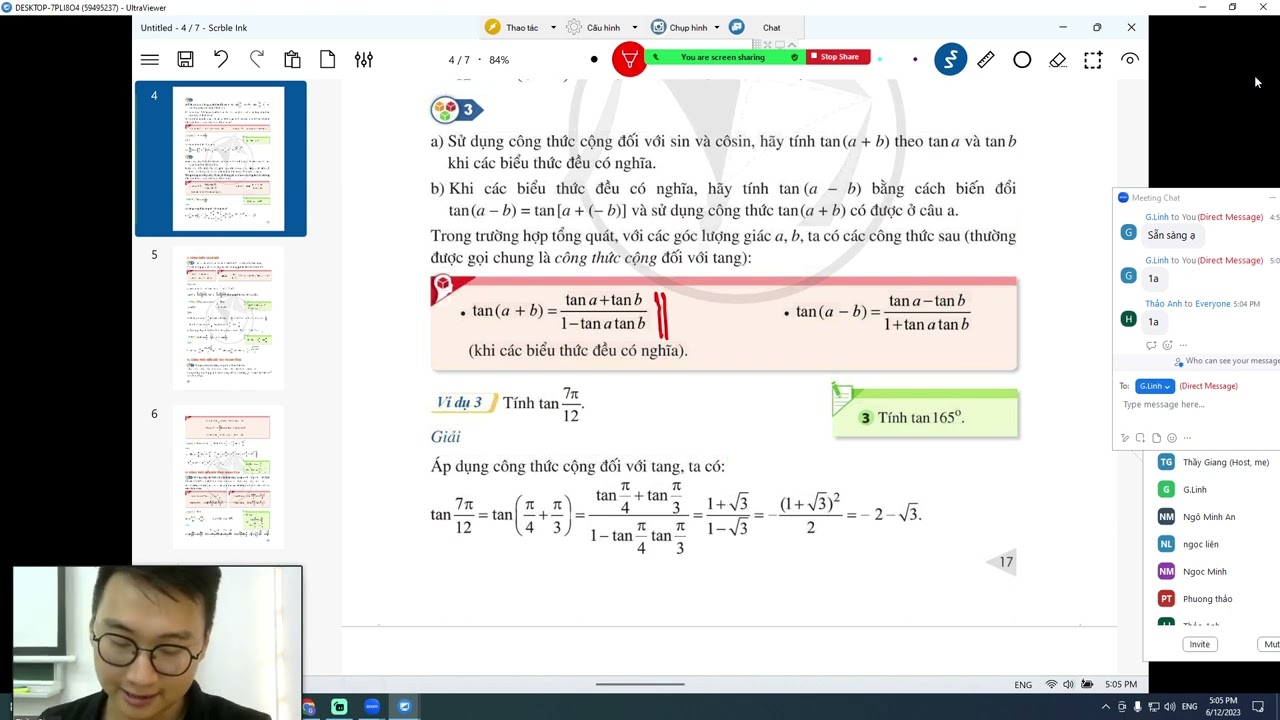Click the remote Wi-Fi network tray icon
This screenshot has width=1280, height=720.
pos(1051,684)
